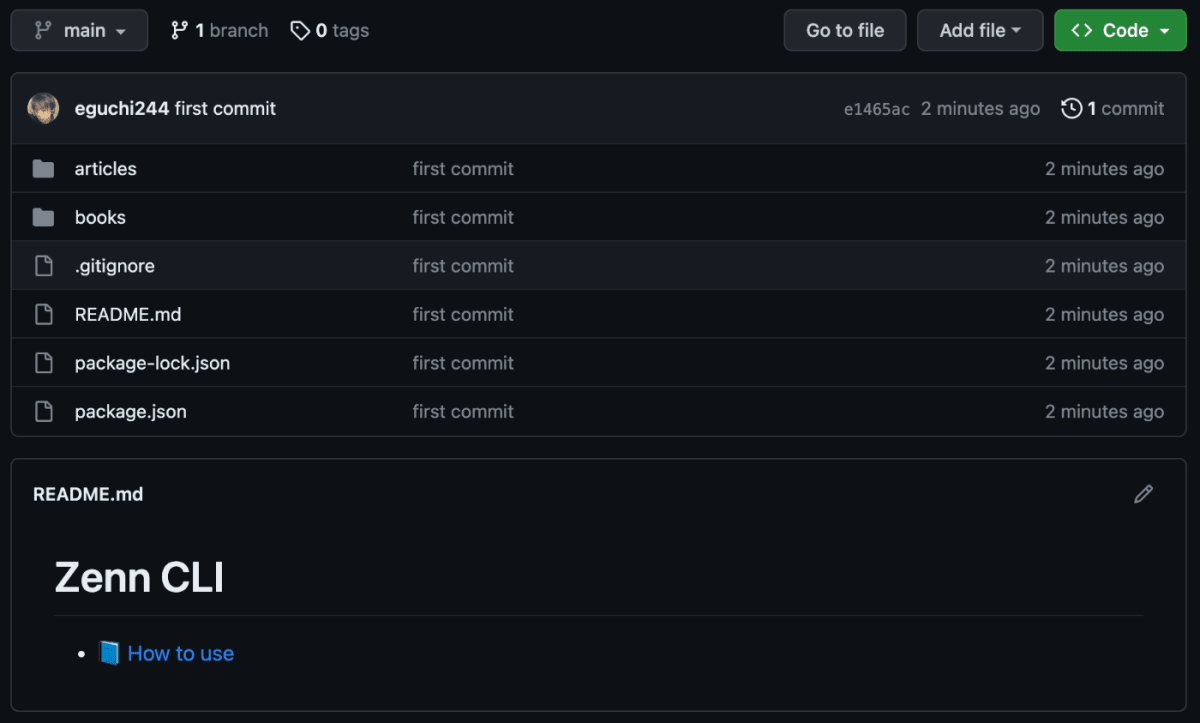Screen dimensions: 1200x723
Task: Click the tag icon beside 0 tags
Action: pos(300,31)
